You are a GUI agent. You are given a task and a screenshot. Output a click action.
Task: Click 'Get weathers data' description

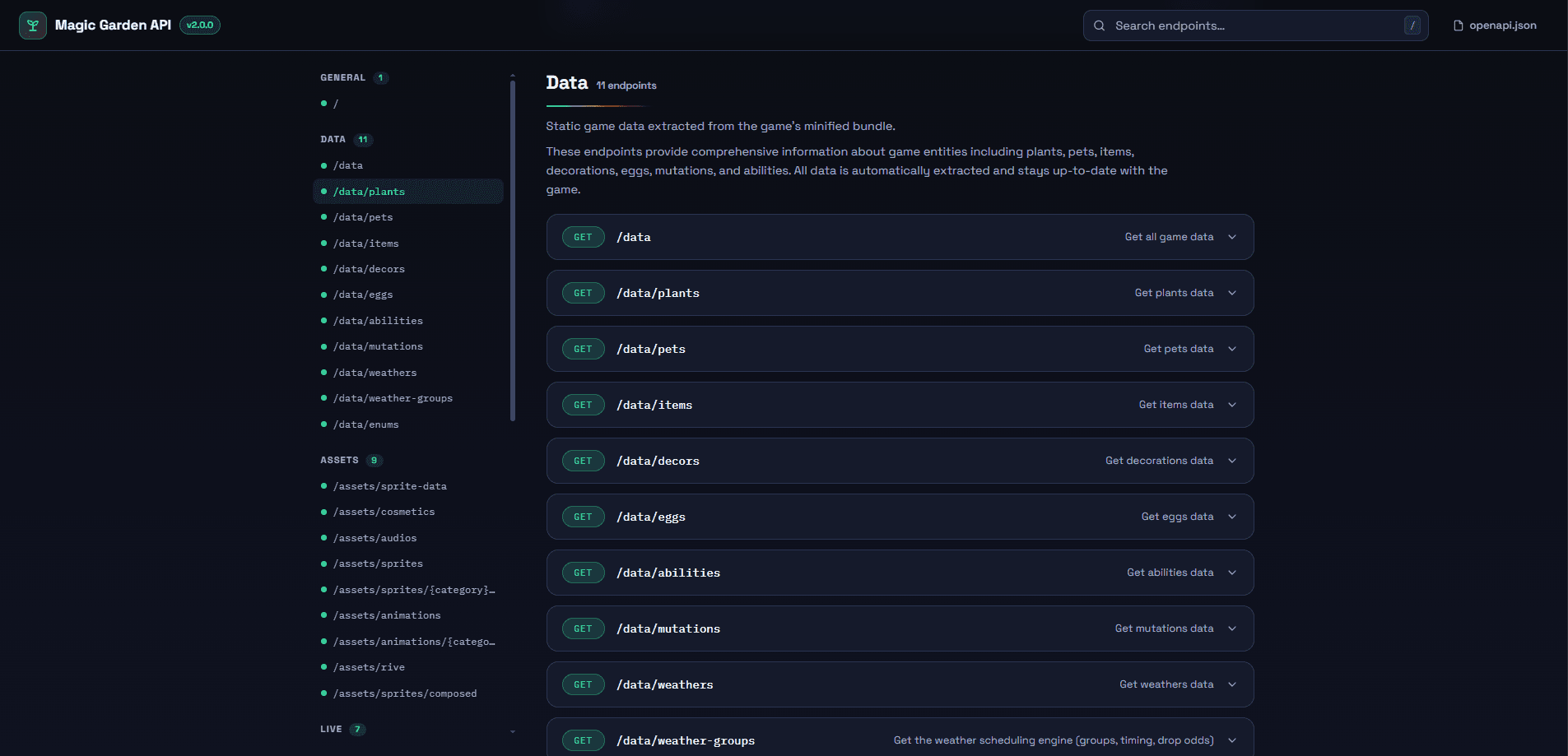pyautogui.click(x=1166, y=684)
